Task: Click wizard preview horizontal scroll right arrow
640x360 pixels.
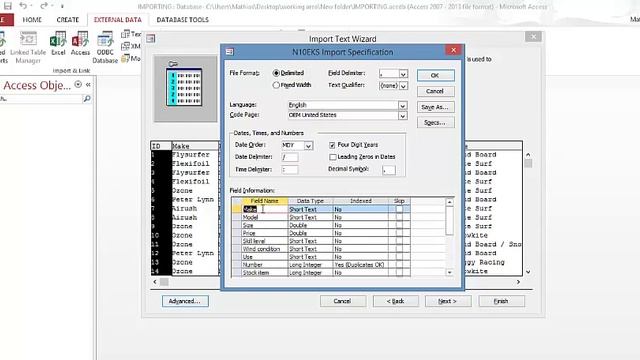Action: 518,282
